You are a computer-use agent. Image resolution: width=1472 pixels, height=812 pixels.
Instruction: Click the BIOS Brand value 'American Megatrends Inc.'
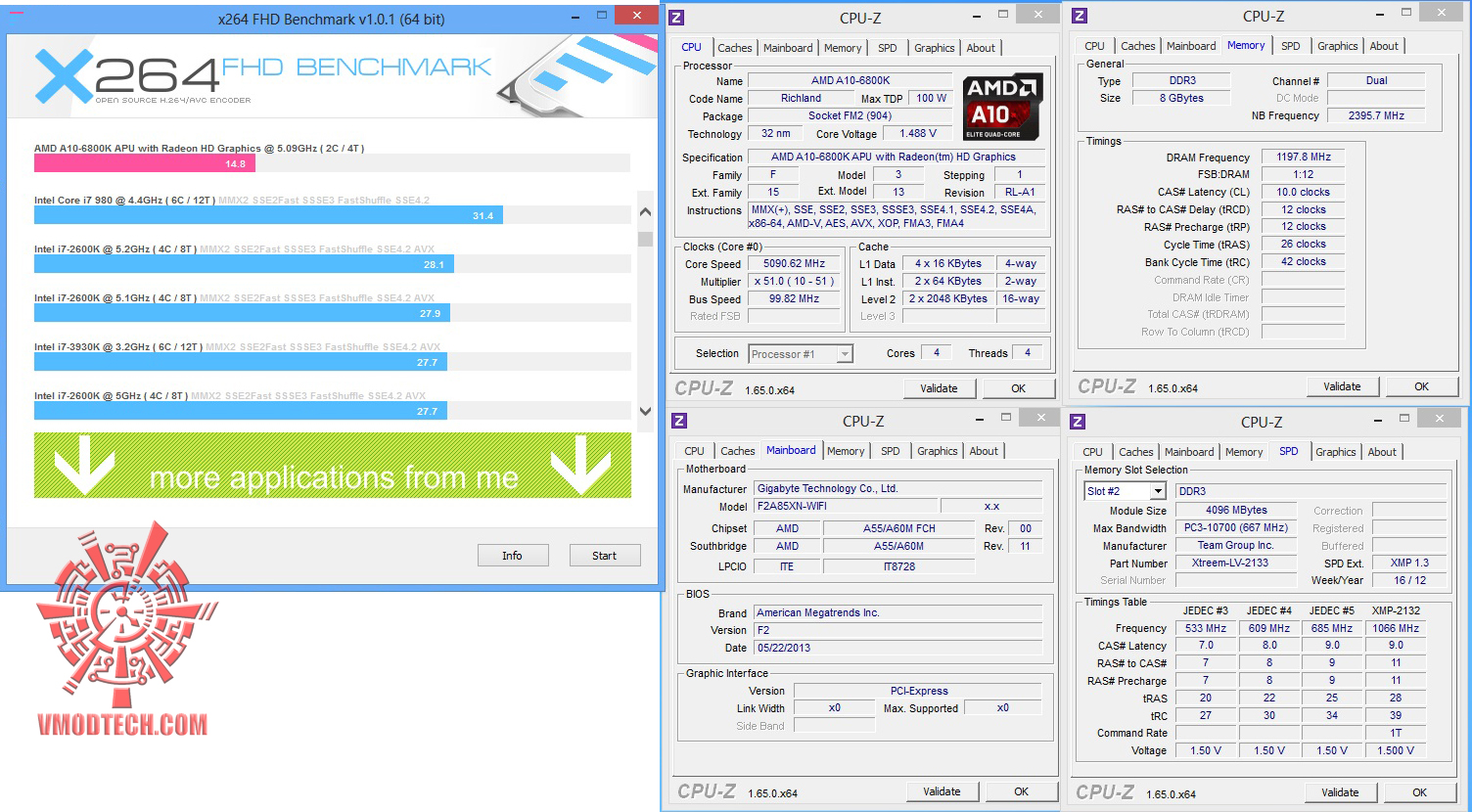point(897,612)
